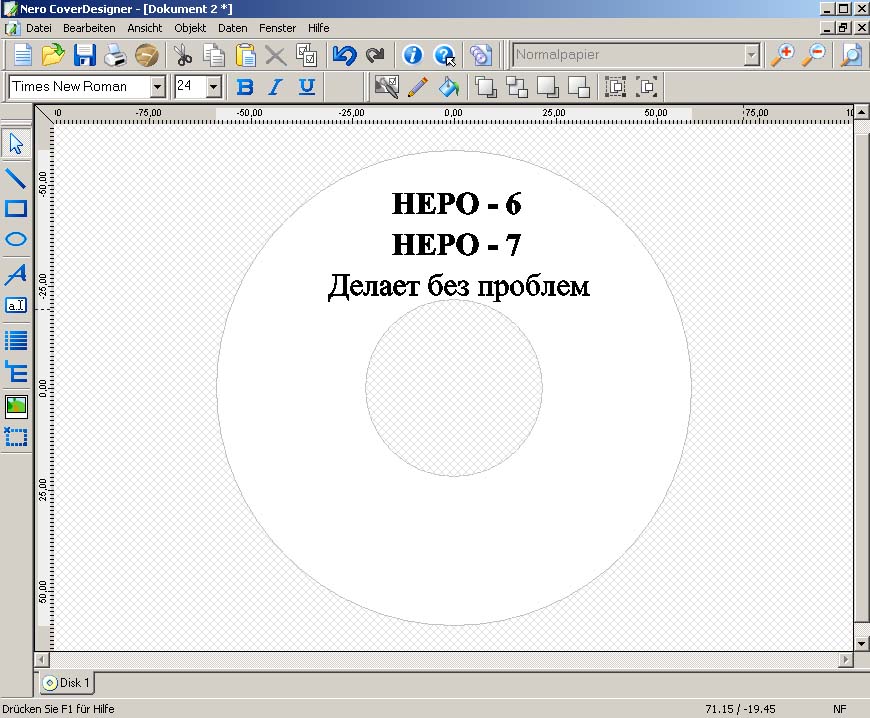Select the Track List tool

click(16, 340)
